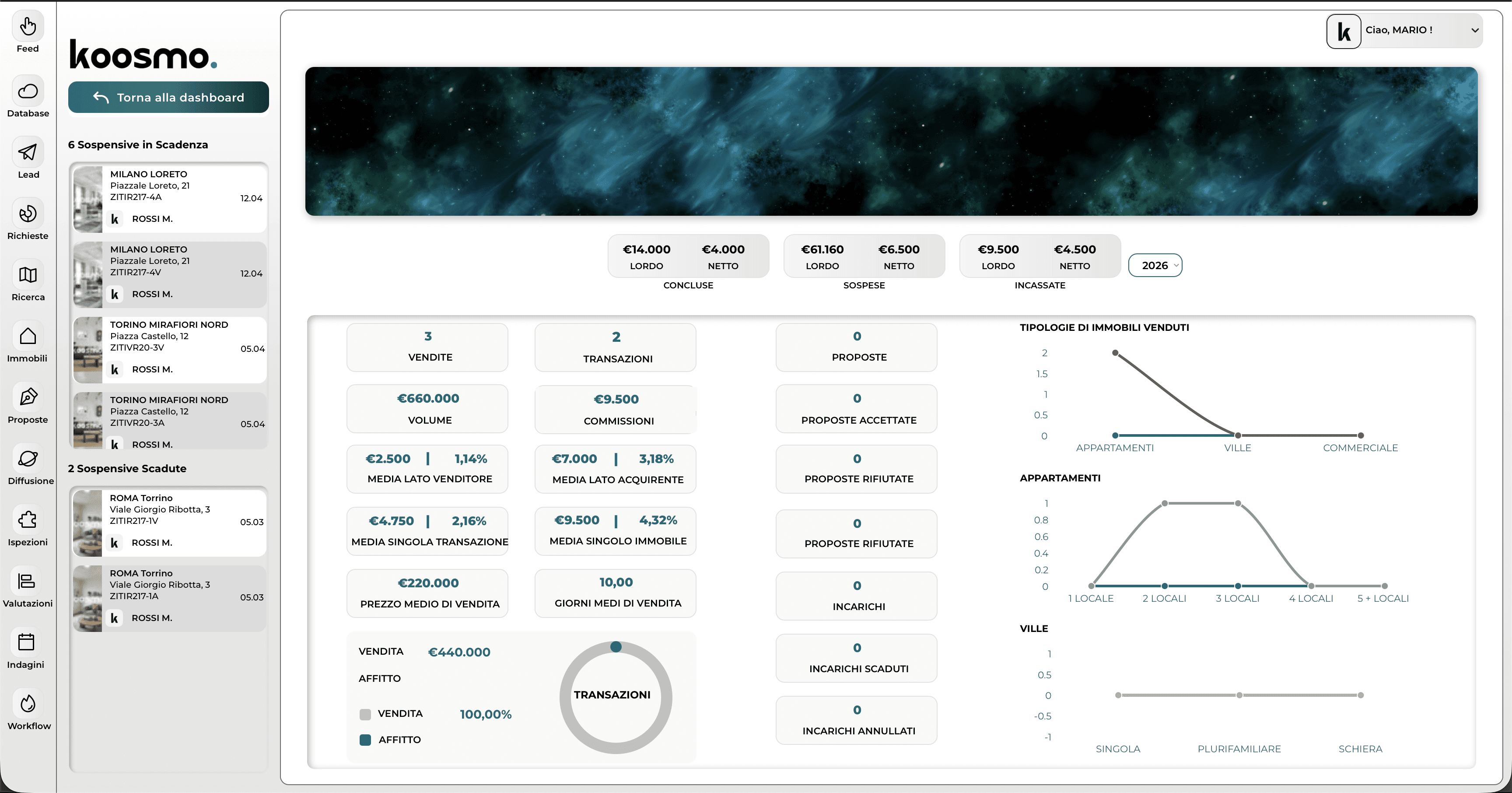Click the koosmo logo
This screenshot has width=1512, height=793.
pyautogui.click(x=143, y=55)
